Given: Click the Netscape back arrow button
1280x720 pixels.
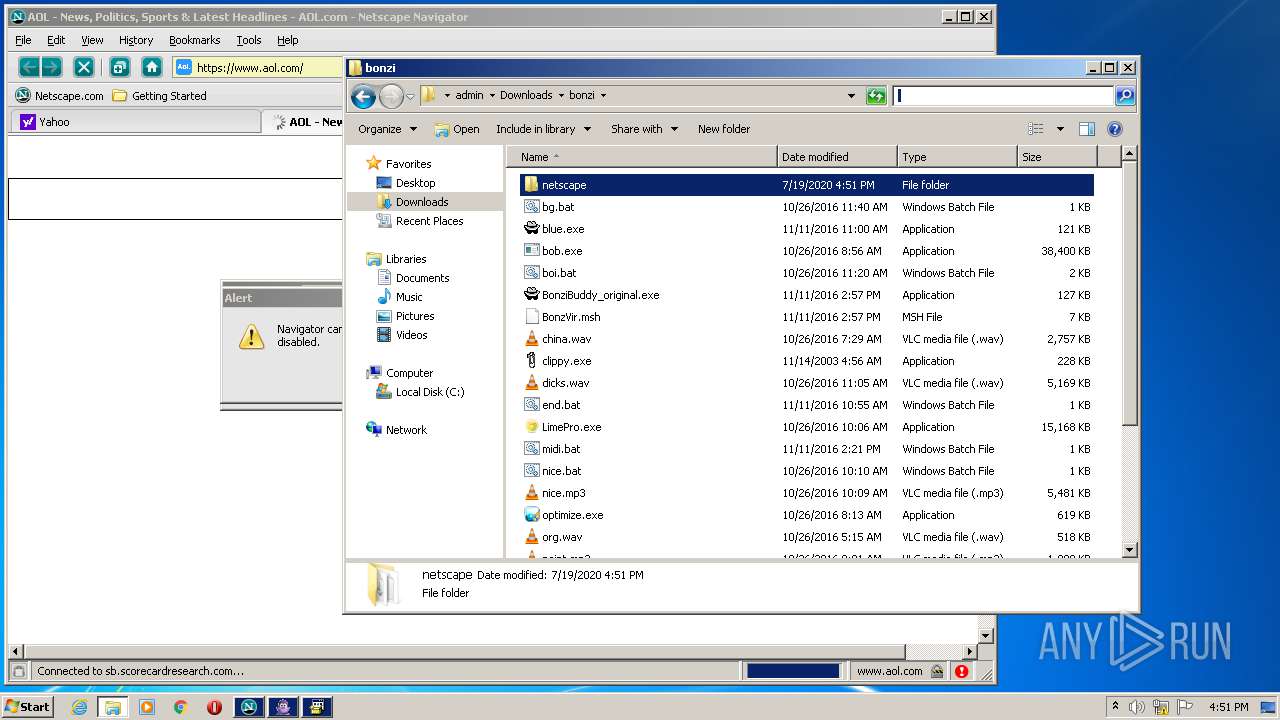Looking at the screenshot, I should (x=30, y=67).
